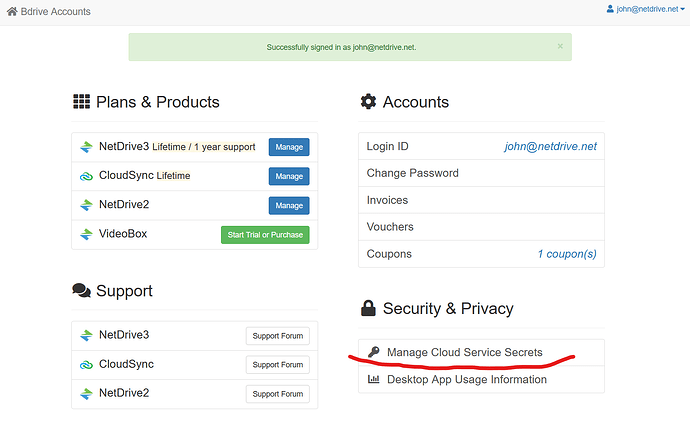Click the CloudSync logo icon in Support section
This screenshot has height=421, width=690.
(86, 364)
